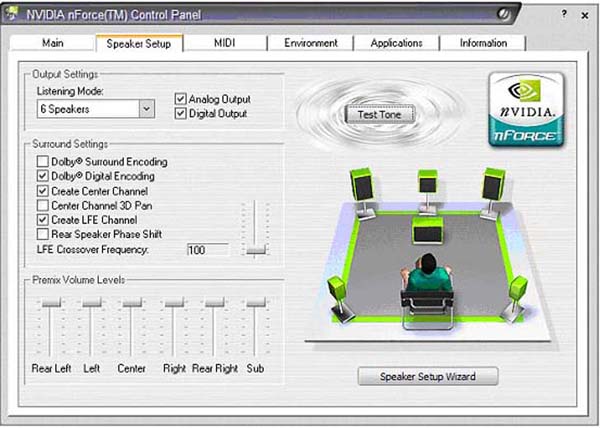Click the NVIDIA nForce logo badge

(x=526, y=109)
